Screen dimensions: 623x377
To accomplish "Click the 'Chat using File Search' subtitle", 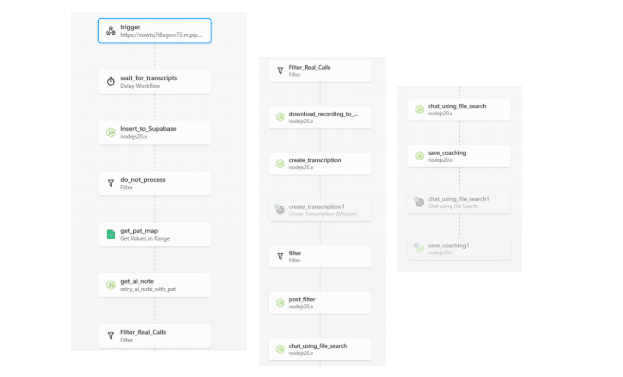I will (x=453, y=206).
